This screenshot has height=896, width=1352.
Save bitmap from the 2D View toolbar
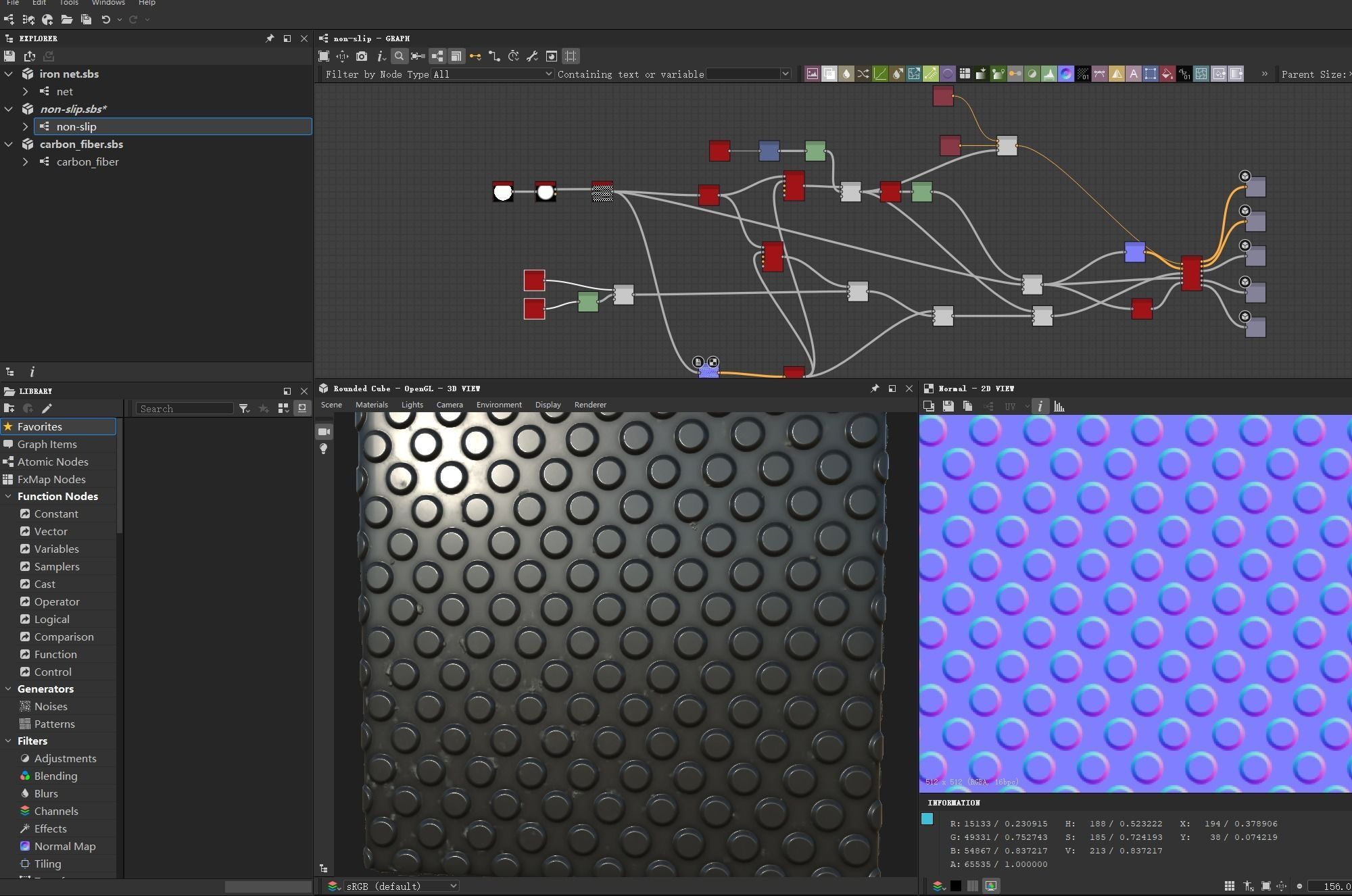pyautogui.click(x=948, y=406)
